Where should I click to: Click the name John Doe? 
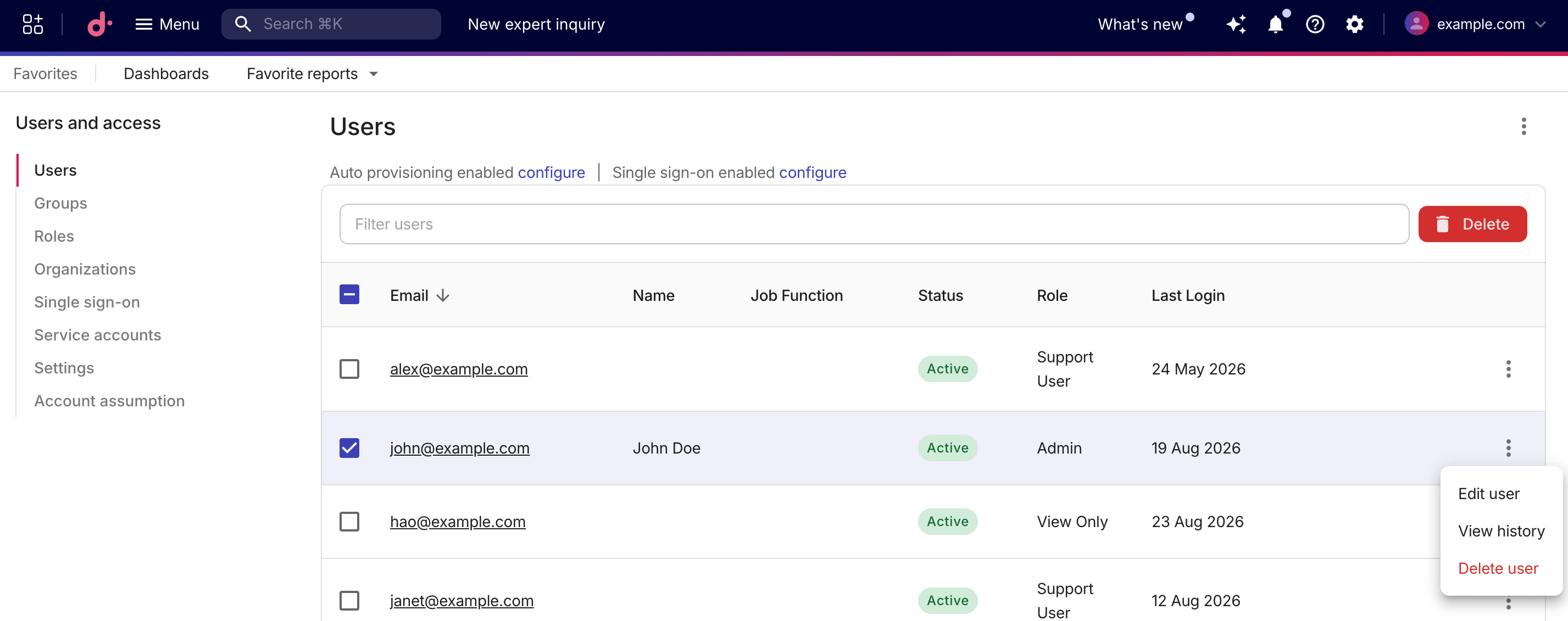click(x=666, y=448)
